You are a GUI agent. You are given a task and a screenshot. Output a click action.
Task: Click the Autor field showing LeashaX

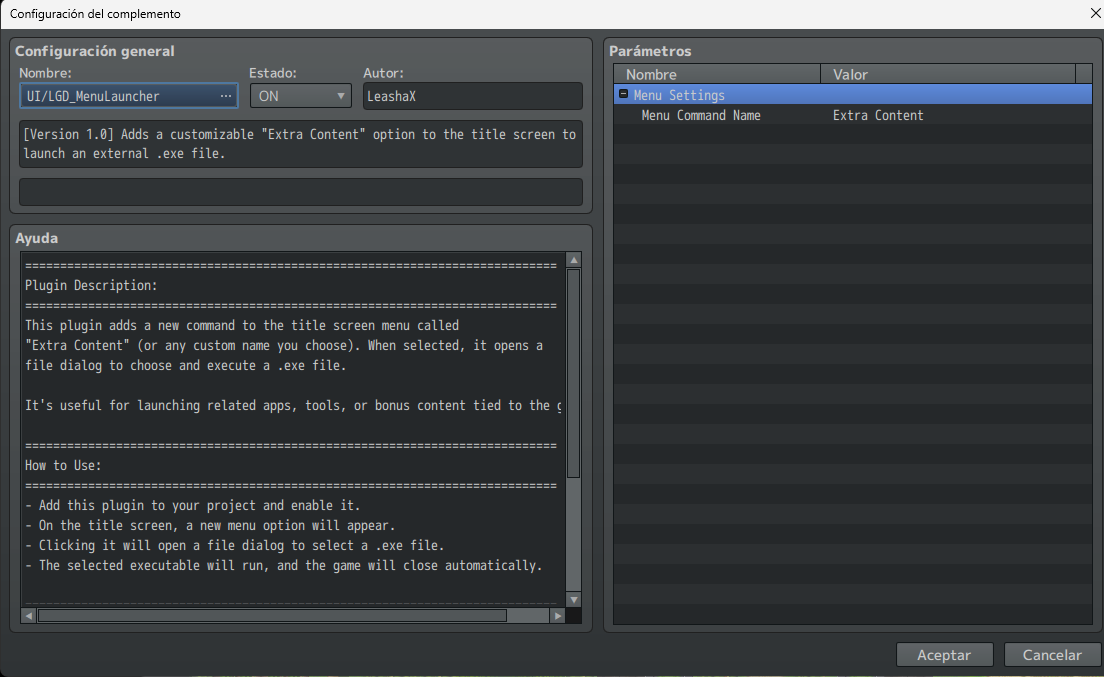[472, 96]
